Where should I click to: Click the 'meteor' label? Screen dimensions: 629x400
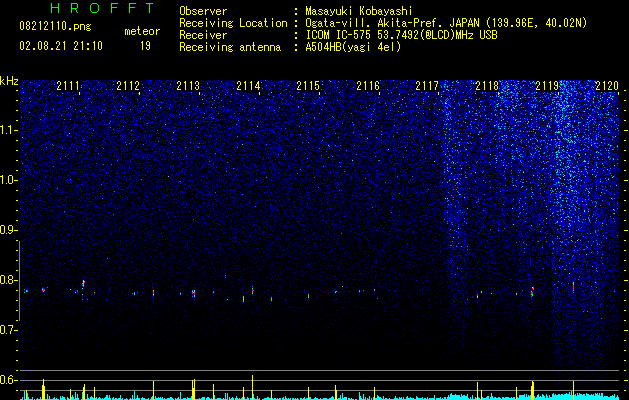tap(142, 31)
